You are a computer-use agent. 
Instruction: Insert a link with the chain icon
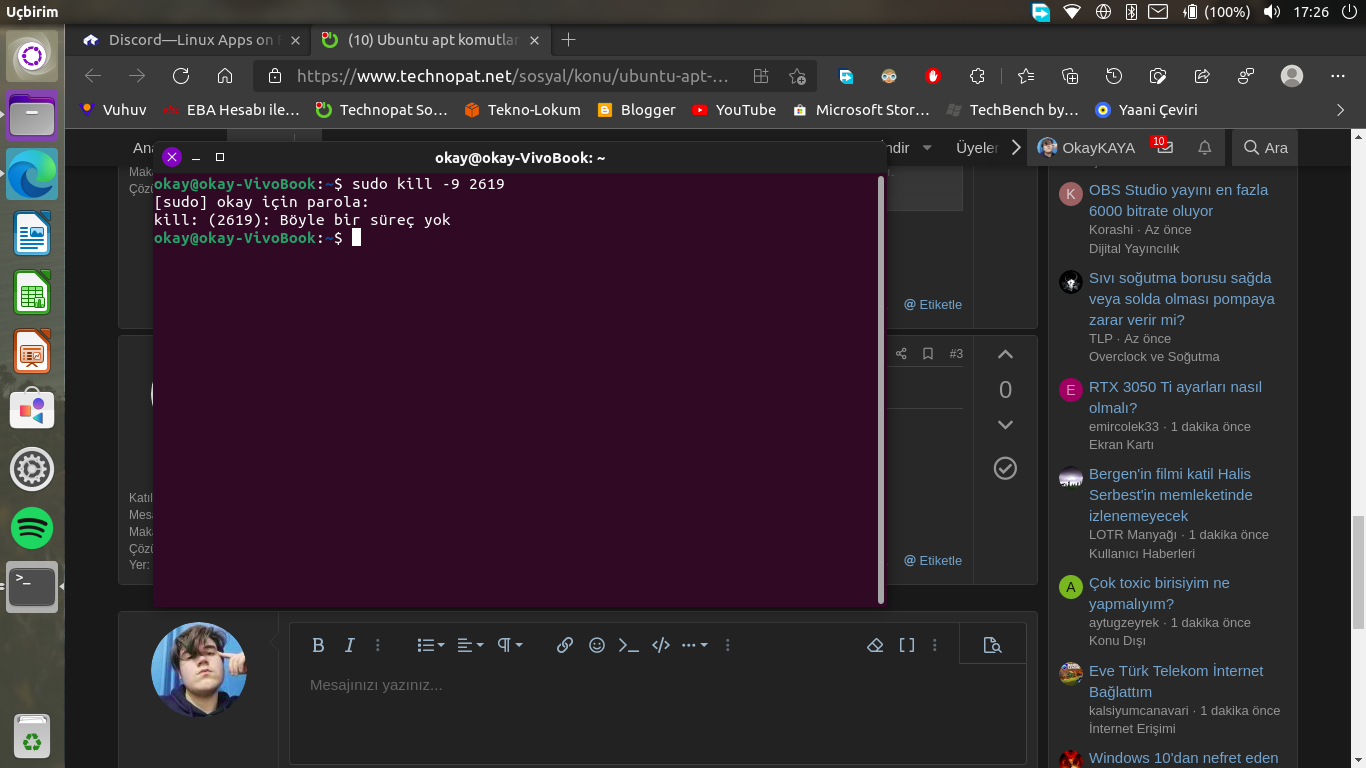[565, 645]
